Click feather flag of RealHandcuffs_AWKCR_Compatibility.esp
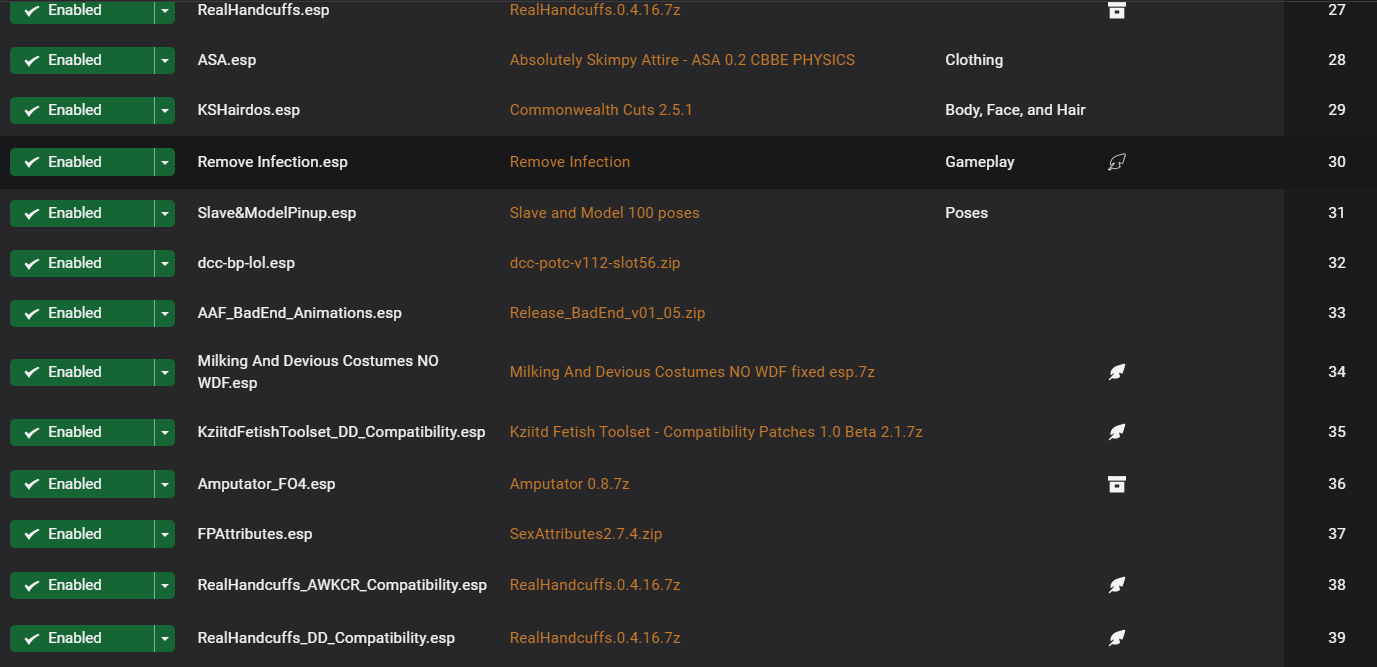The width and height of the screenshot is (1377, 667). click(x=1117, y=585)
